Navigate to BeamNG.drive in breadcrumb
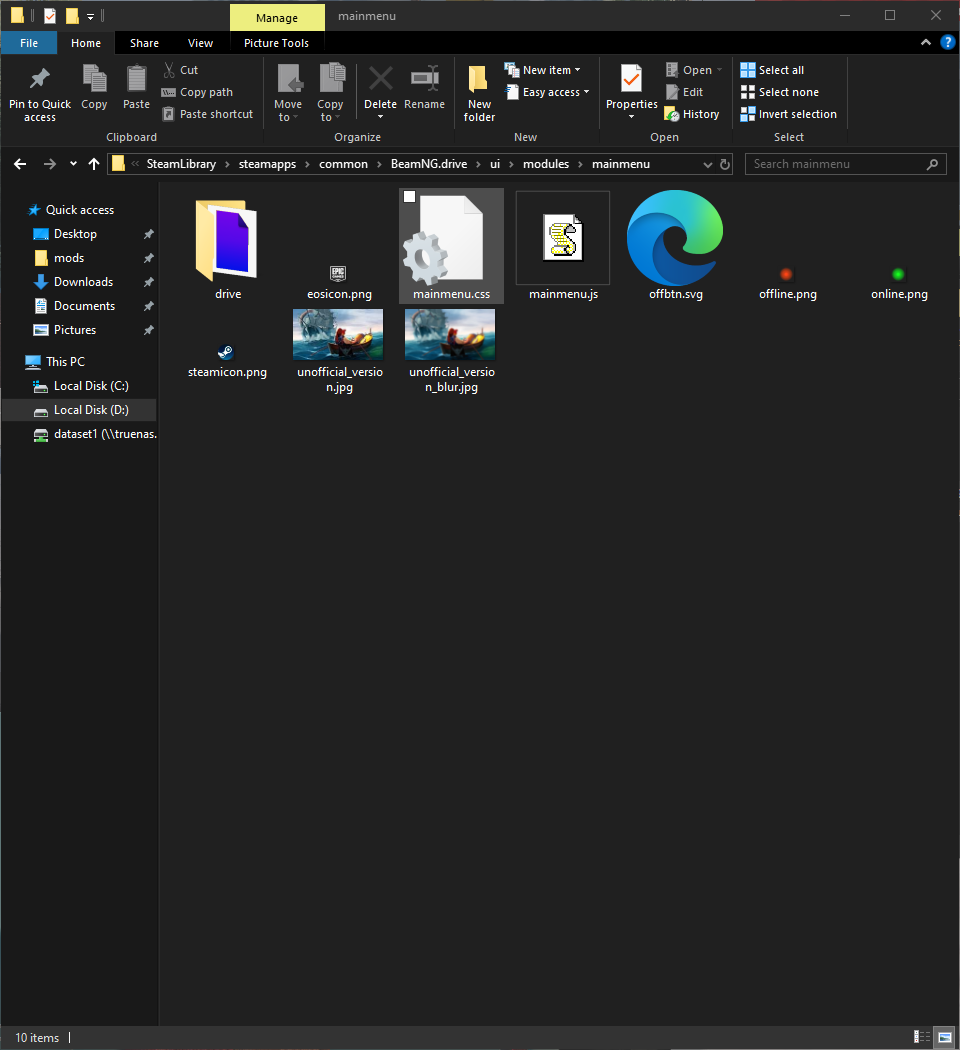This screenshot has width=960, height=1050. (x=429, y=164)
